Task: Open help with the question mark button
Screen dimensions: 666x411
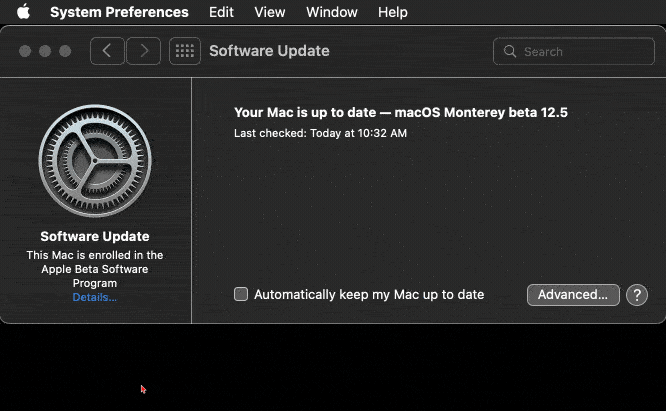Action: tap(637, 295)
